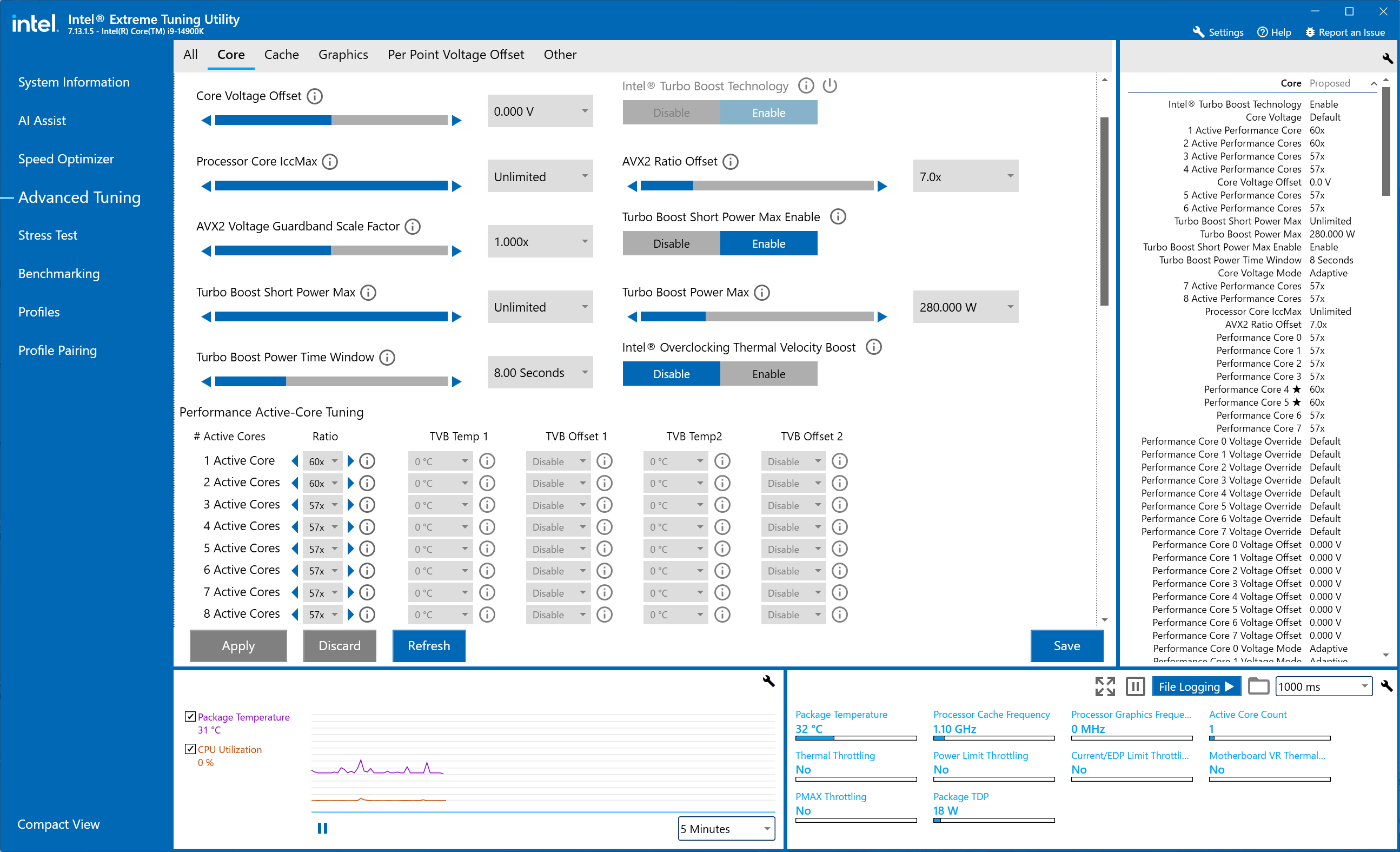Uncheck the Package Temperature checkbox
Screen dimensions: 1400x852
[x=190, y=717]
